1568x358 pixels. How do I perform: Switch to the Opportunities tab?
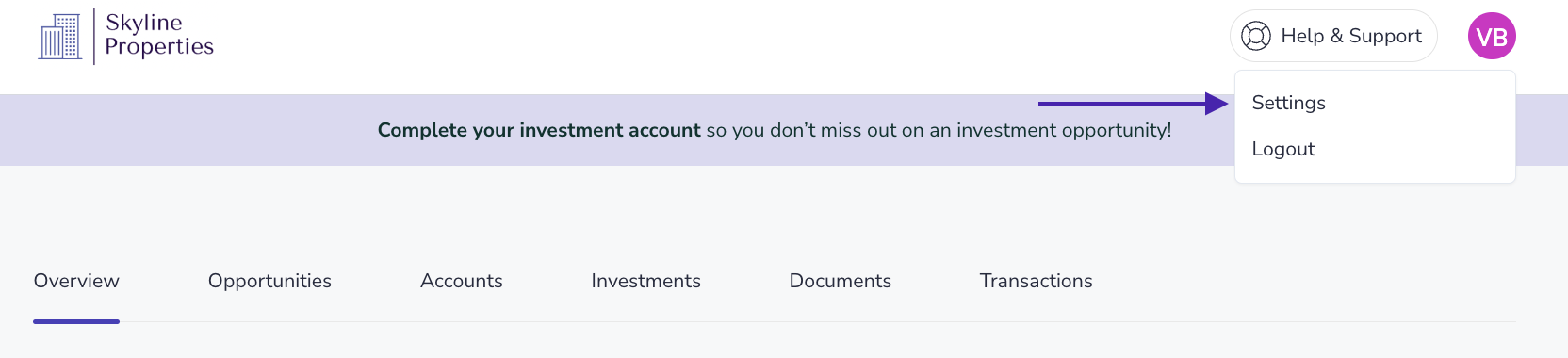point(269,281)
